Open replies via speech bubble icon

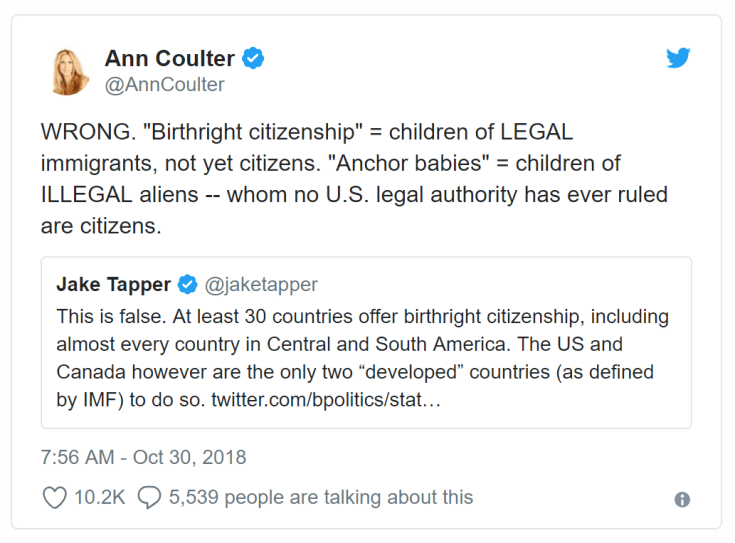point(149,497)
